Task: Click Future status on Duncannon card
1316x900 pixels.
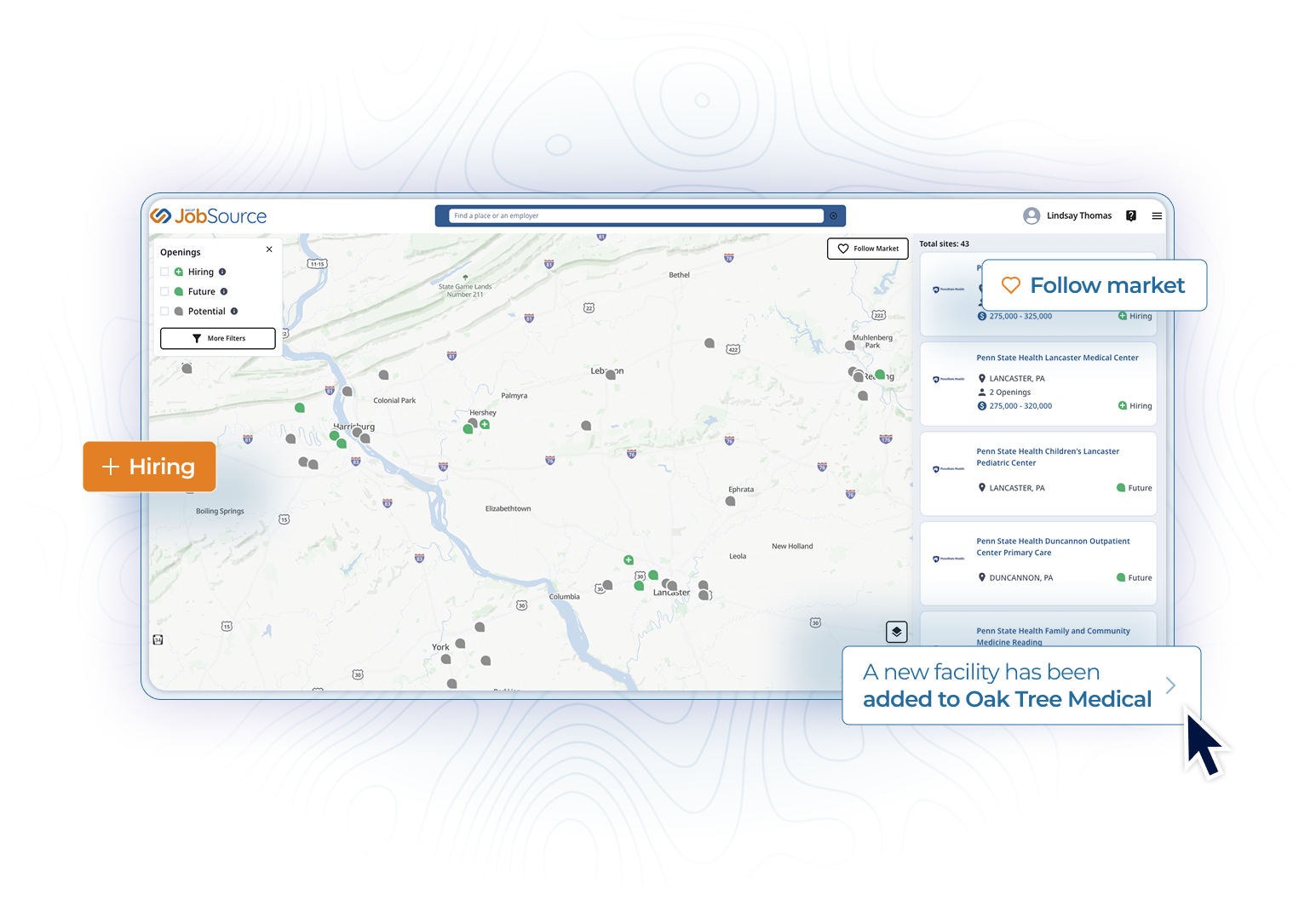Action: click(x=1135, y=577)
